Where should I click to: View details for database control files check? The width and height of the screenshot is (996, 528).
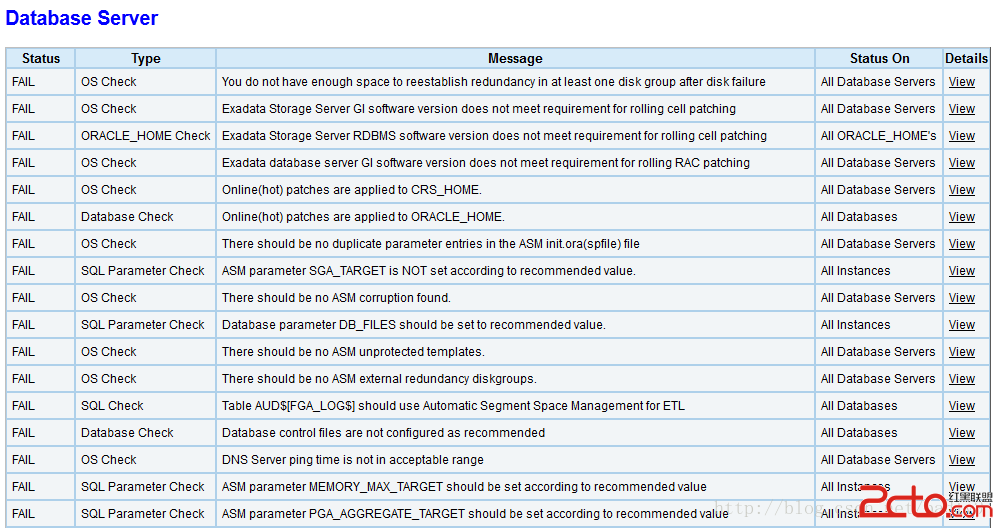962,433
